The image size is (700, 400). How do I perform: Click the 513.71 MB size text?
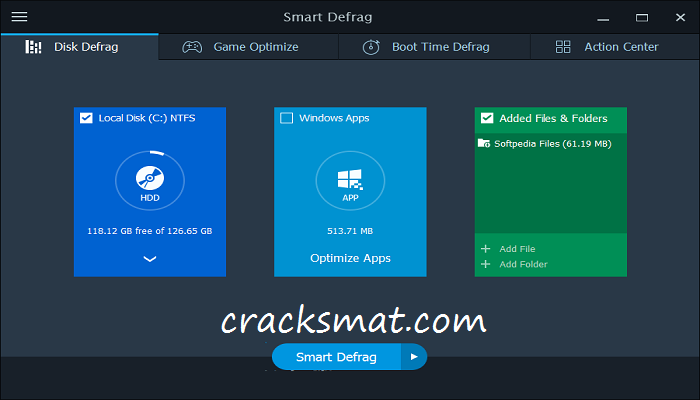click(x=350, y=231)
